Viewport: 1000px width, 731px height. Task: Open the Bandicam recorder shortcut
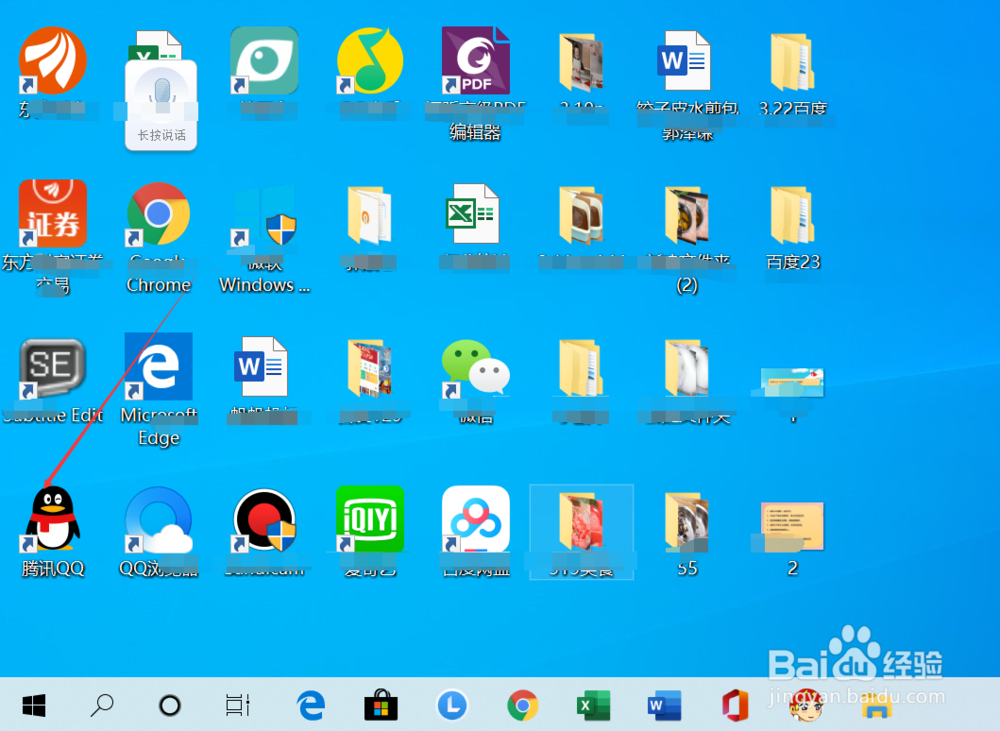point(264,519)
